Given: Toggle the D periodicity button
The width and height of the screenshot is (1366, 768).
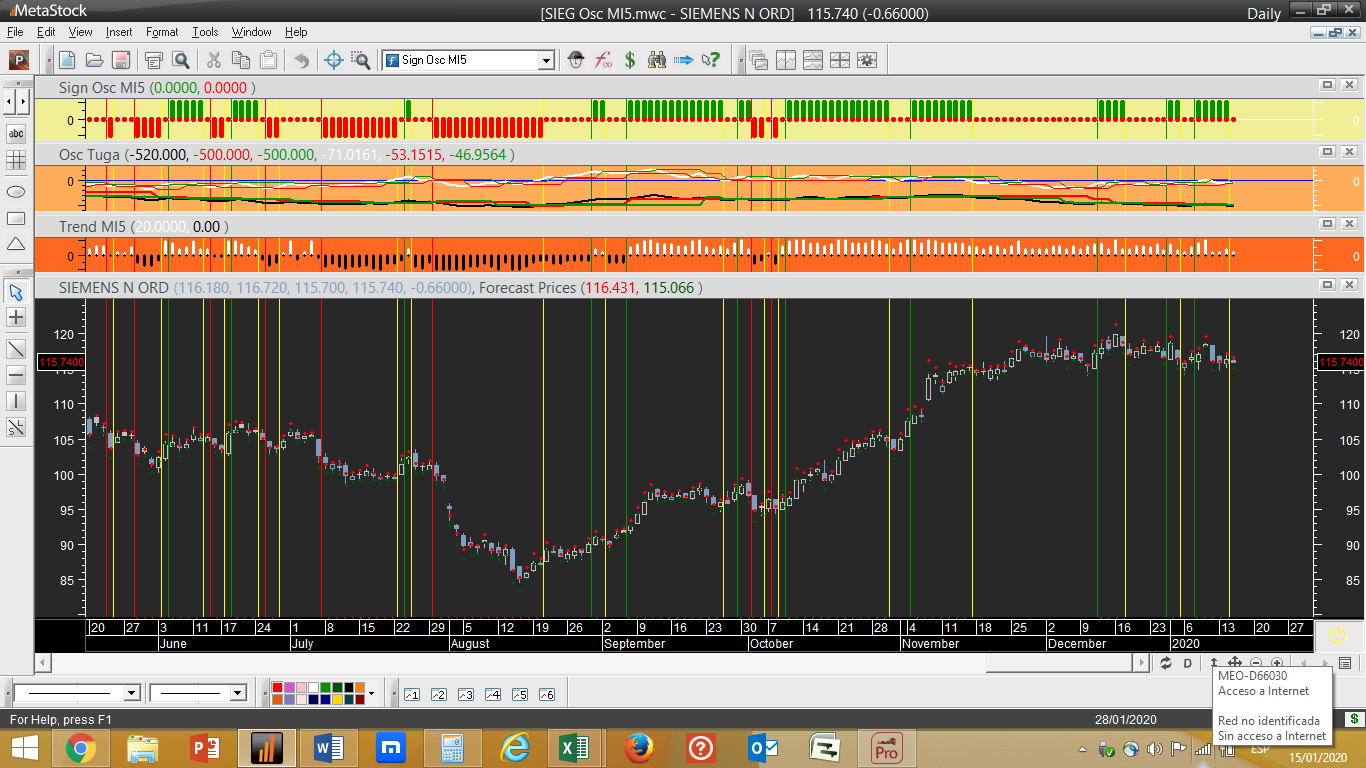Looking at the screenshot, I should 1188,663.
